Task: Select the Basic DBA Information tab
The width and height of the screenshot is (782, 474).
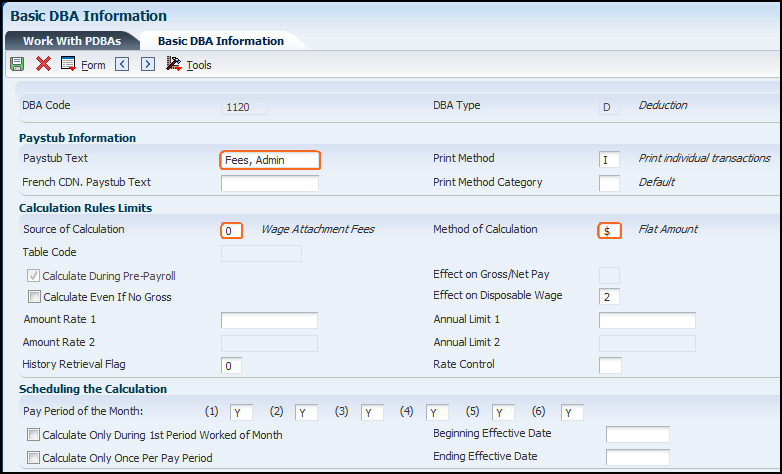Action: (x=221, y=41)
